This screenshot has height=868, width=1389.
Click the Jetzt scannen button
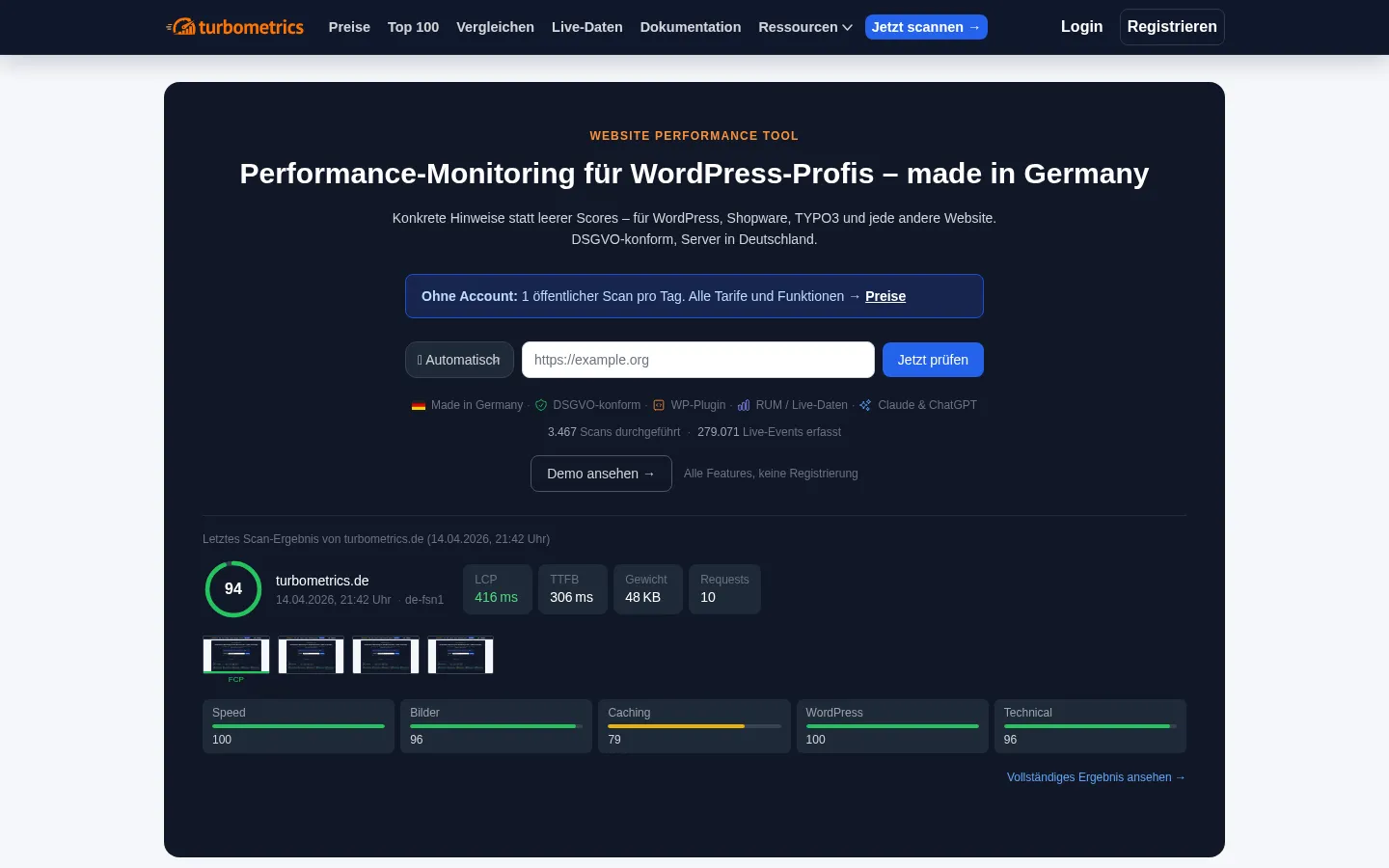point(926,27)
